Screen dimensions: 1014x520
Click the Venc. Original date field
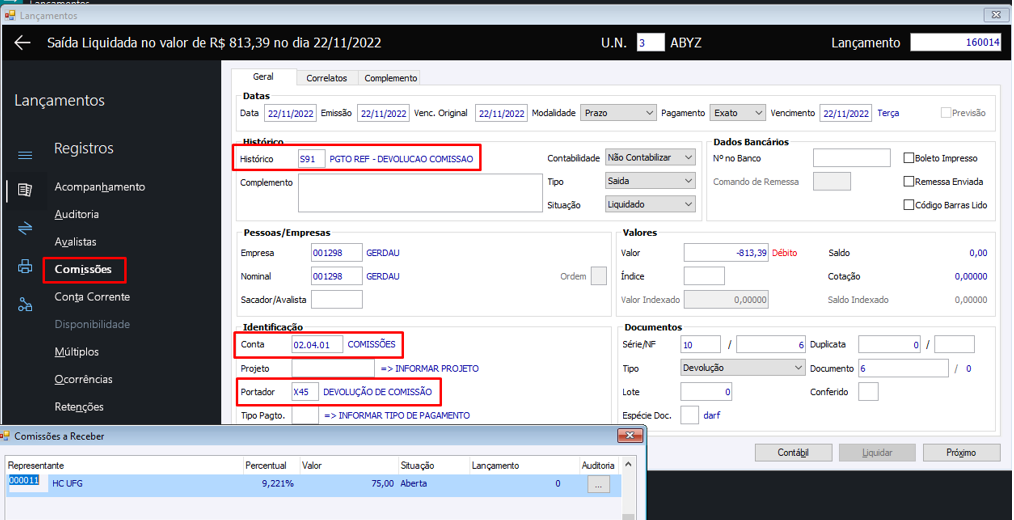[x=501, y=113]
